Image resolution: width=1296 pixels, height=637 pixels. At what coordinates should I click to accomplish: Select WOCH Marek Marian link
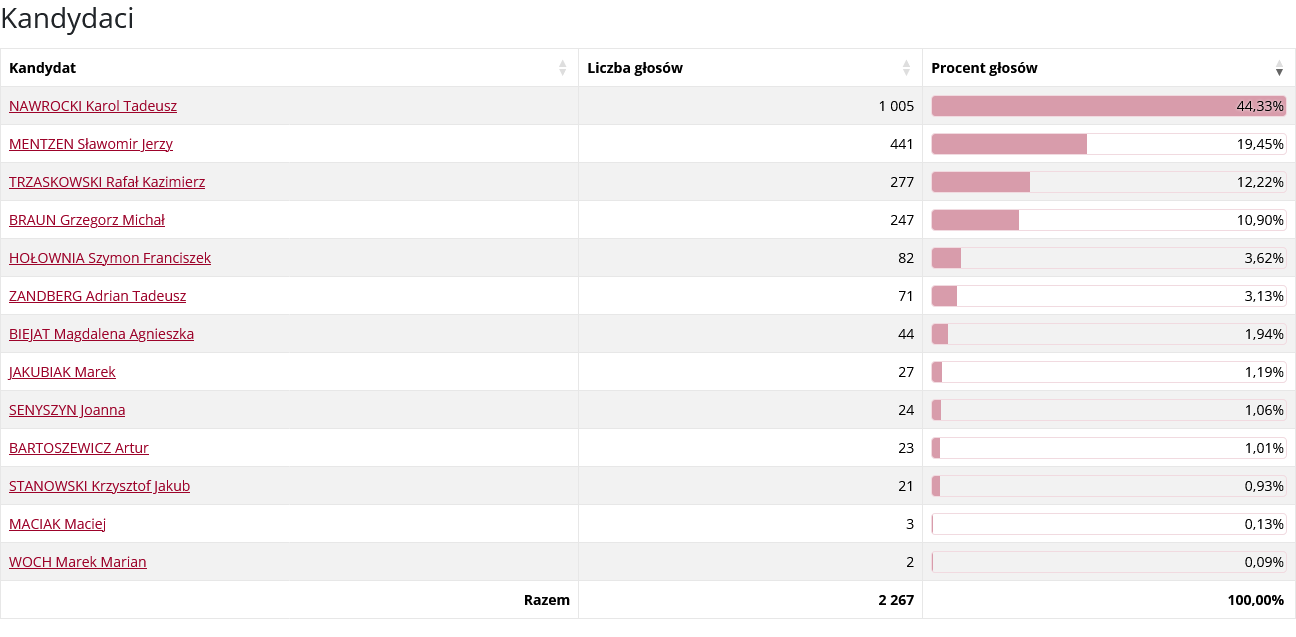(x=78, y=562)
